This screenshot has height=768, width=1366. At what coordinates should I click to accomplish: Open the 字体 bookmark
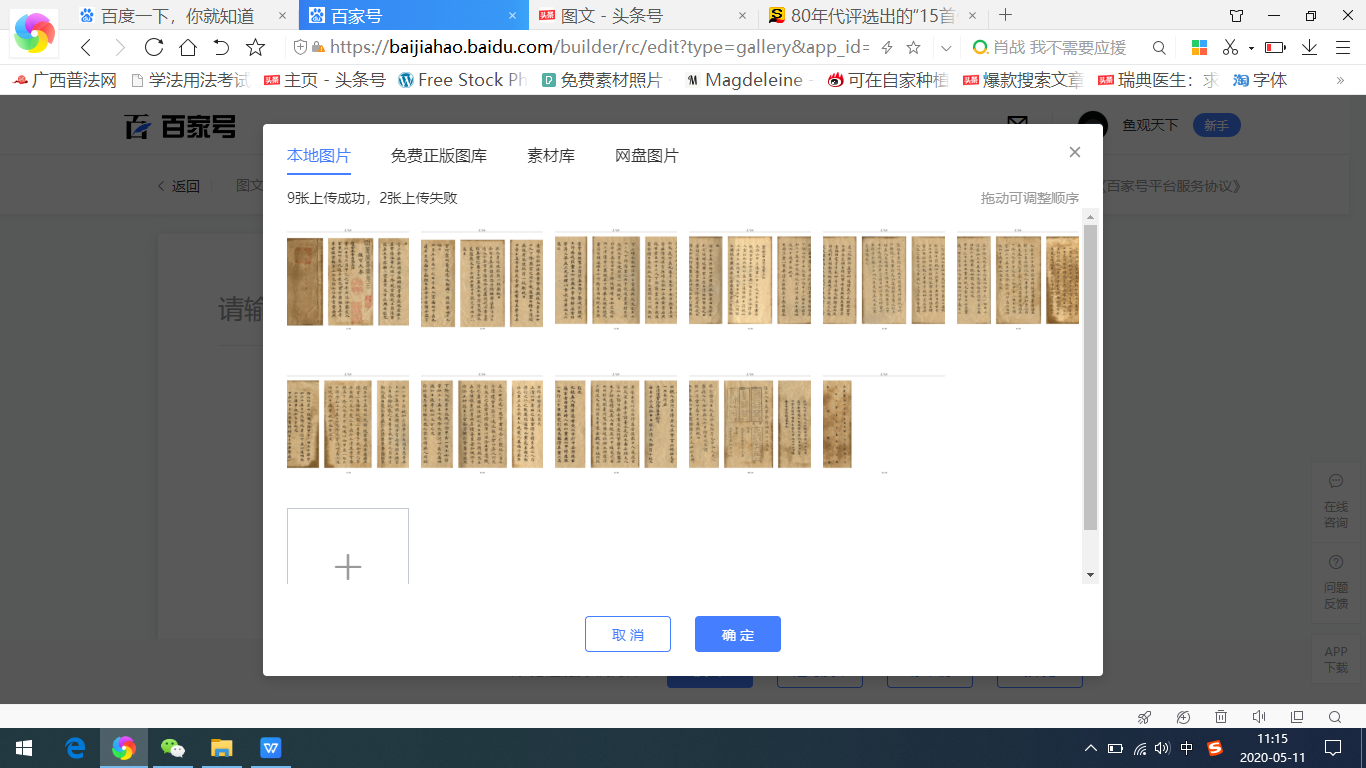1261,80
